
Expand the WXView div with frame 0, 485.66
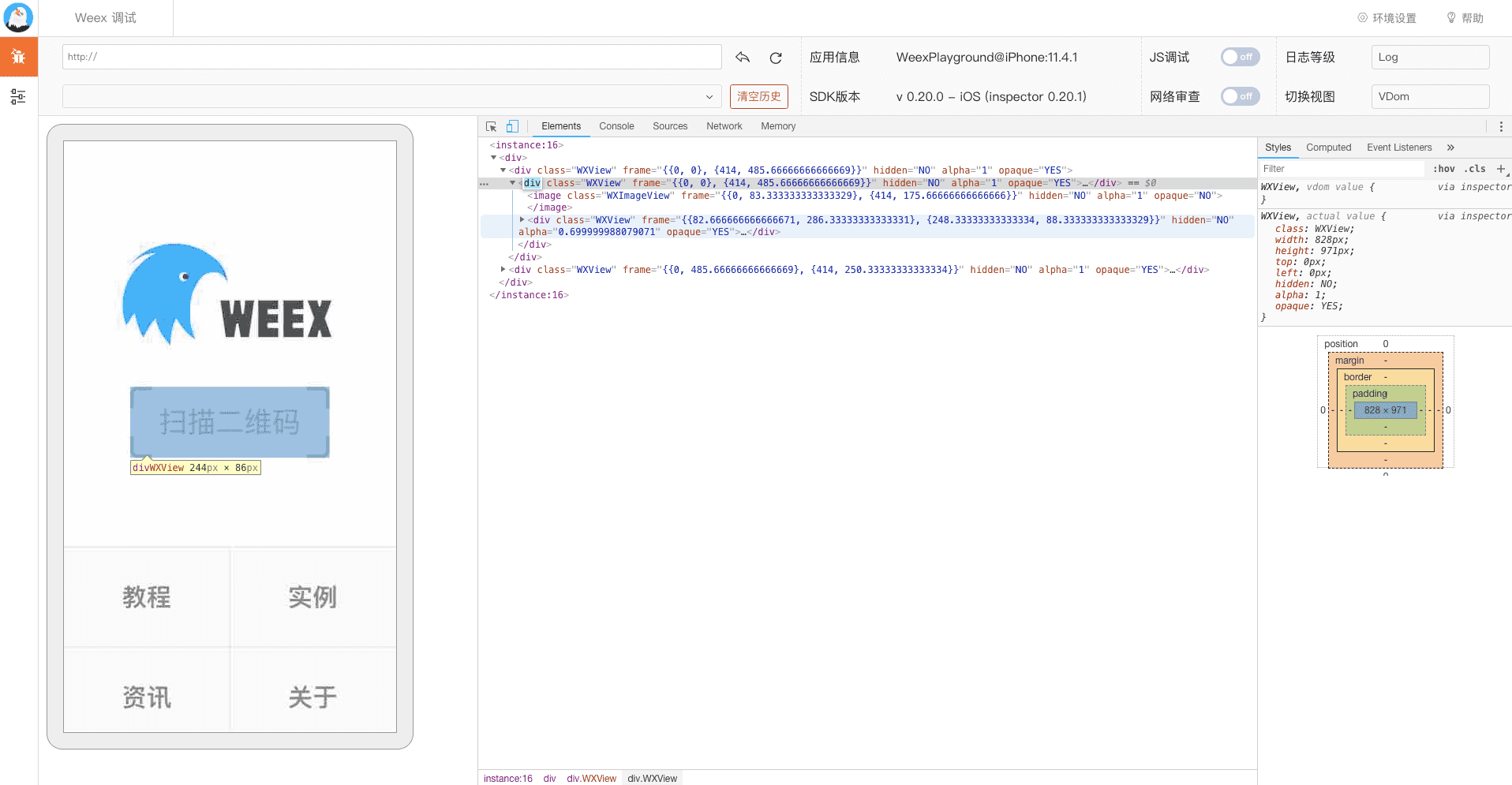pos(503,270)
